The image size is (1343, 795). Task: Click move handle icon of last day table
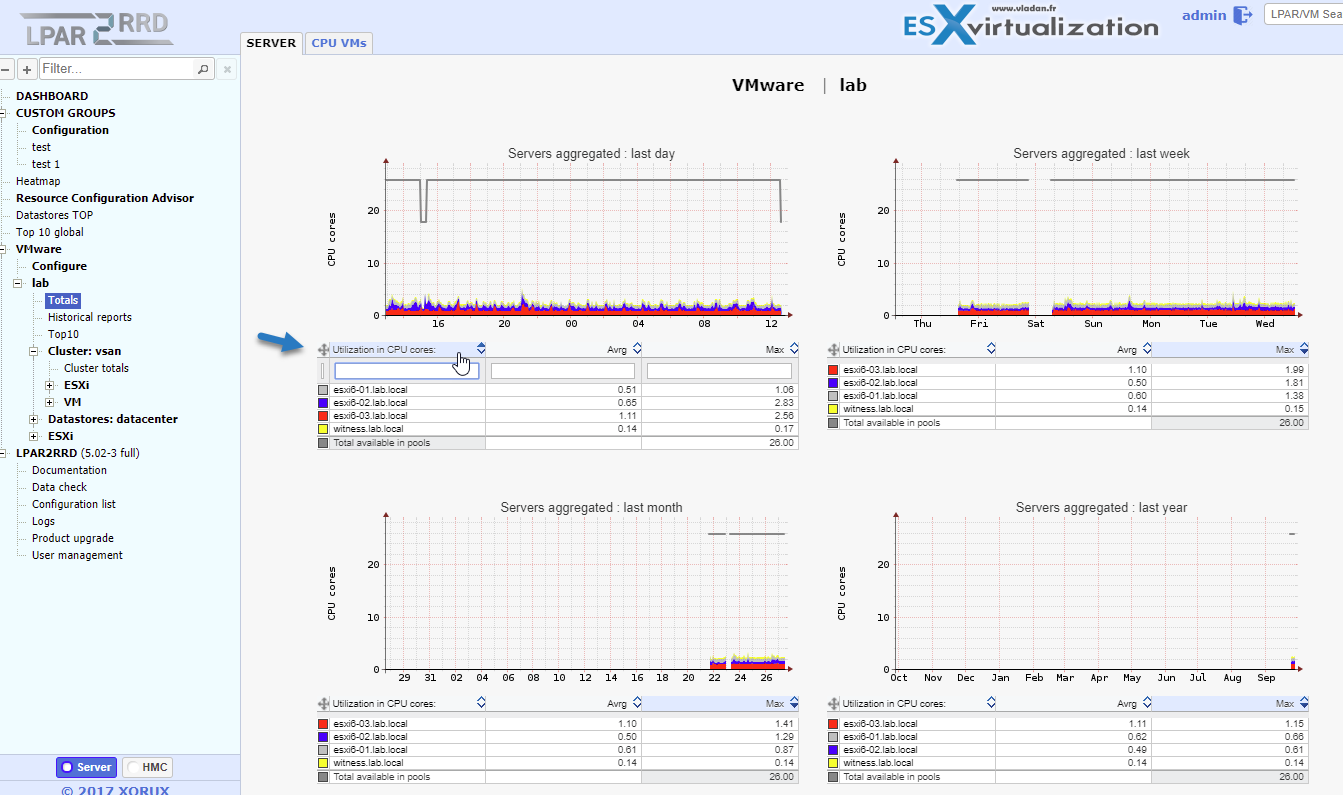point(323,349)
